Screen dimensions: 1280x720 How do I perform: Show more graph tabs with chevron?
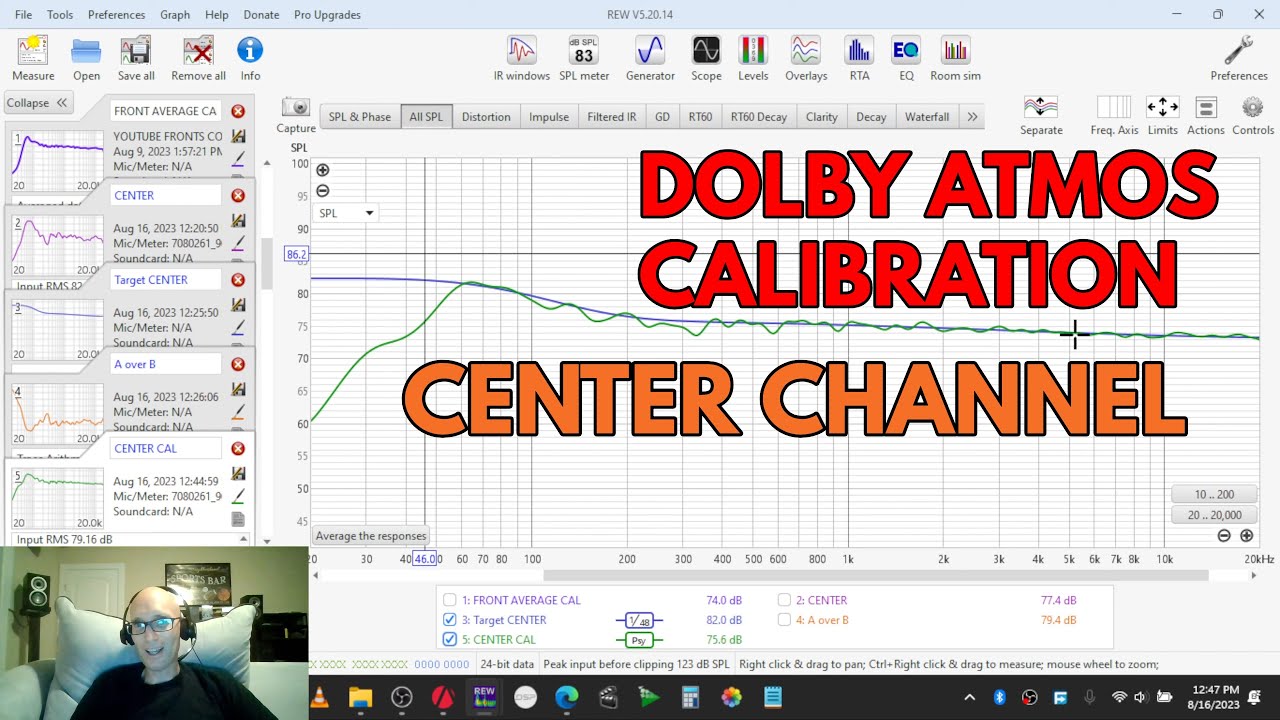click(x=972, y=117)
